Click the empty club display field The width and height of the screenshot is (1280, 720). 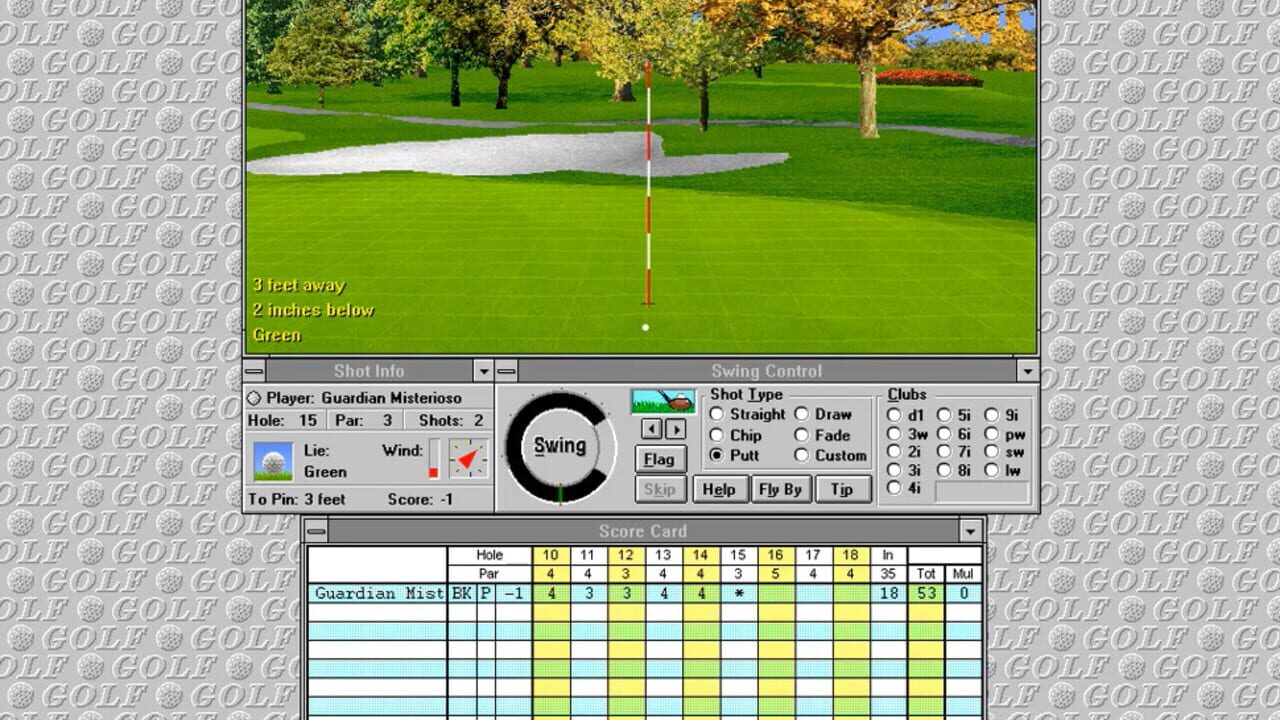click(981, 491)
